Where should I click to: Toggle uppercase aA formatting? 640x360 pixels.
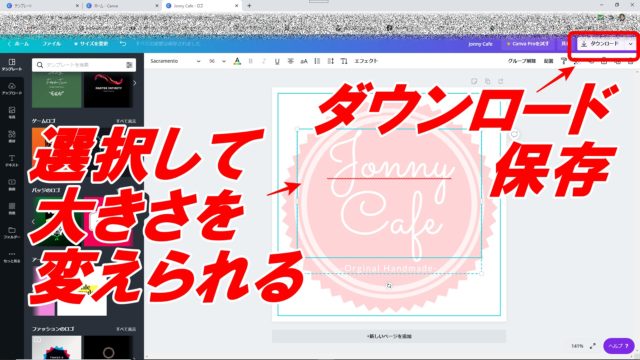click(304, 61)
